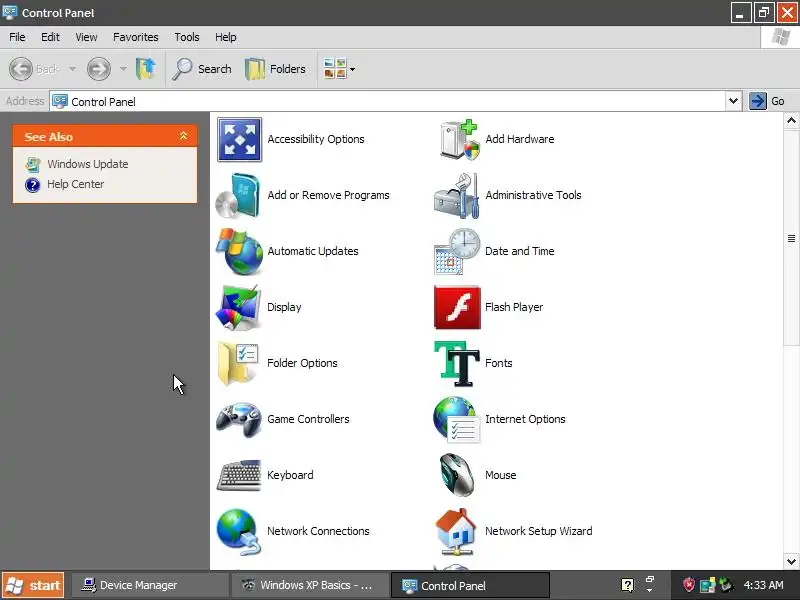
Task: Open the Mouse icon
Action: click(457, 475)
